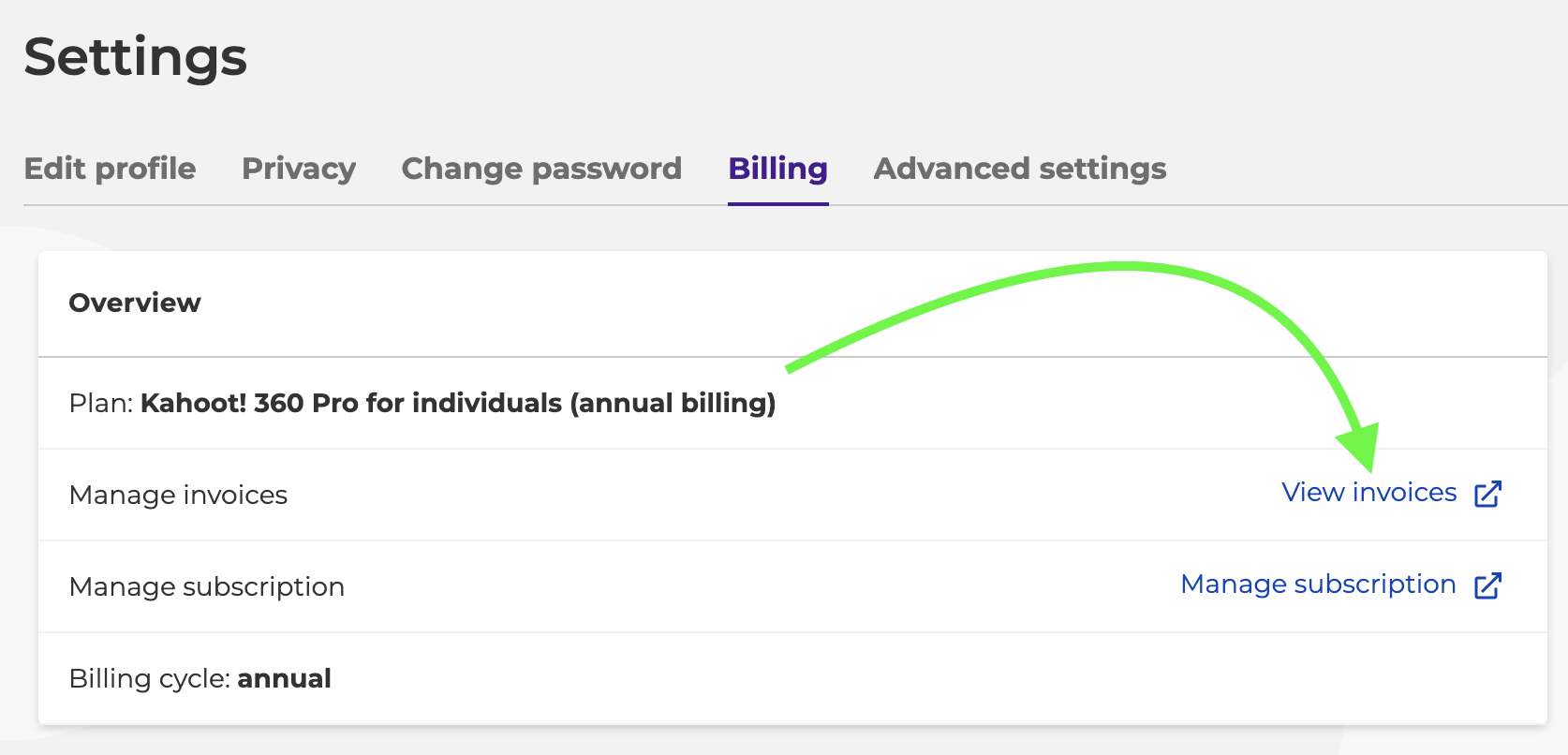This screenshot has width=1568, height=755.
Task: Click the Overview section heading
Action: [135, 303]
